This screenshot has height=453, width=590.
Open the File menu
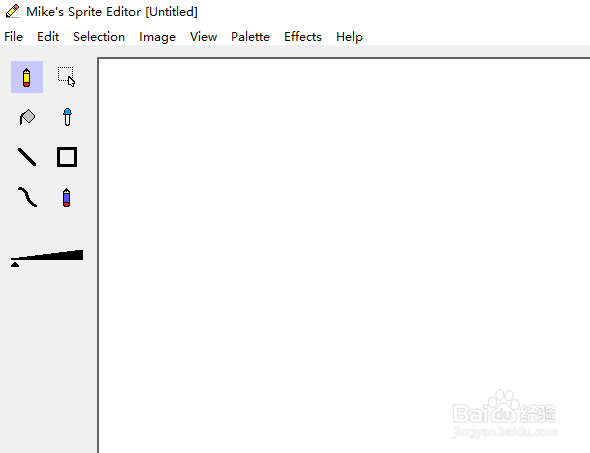coord(14,37)
